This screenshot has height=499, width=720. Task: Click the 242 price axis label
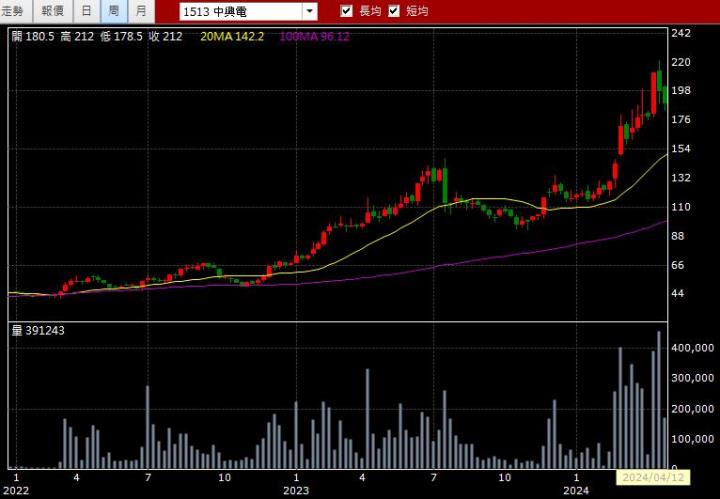coord(681,33)
